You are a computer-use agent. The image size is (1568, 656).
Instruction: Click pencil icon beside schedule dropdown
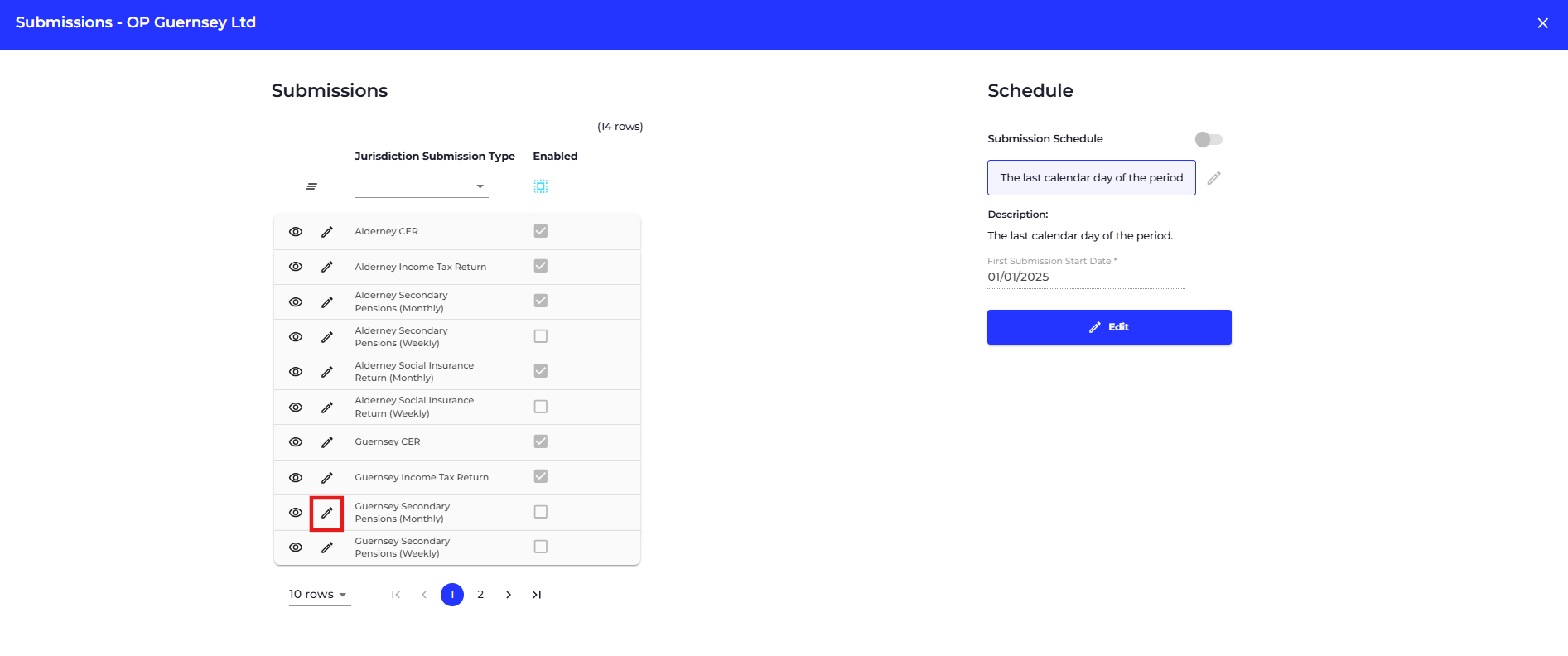tap(1214, 178)
